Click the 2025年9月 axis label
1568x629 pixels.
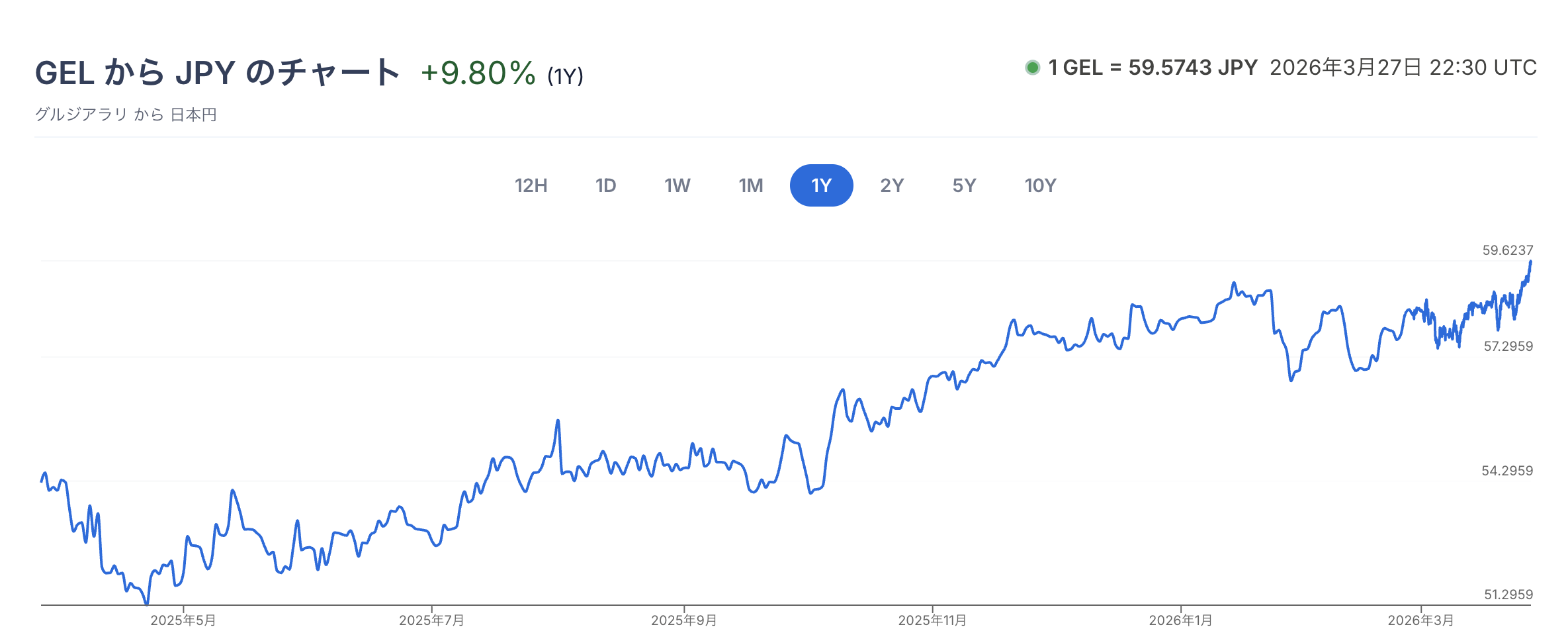pyautogui.click(x=683, y=620)
